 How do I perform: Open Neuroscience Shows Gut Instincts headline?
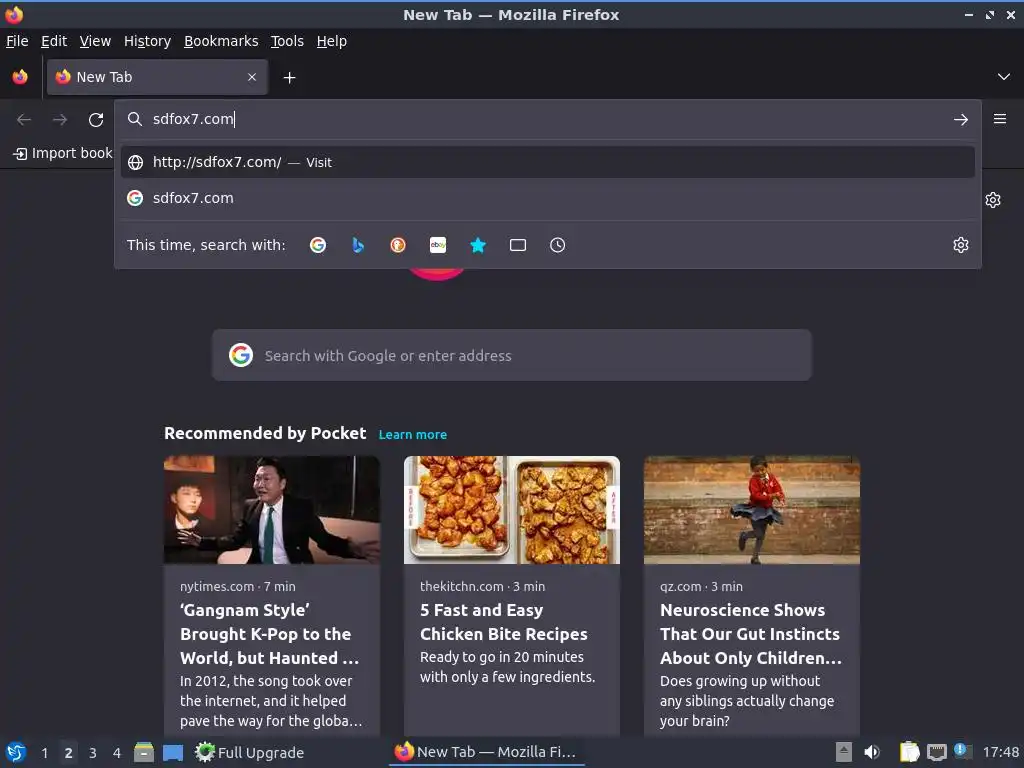(x=750, y=633)
